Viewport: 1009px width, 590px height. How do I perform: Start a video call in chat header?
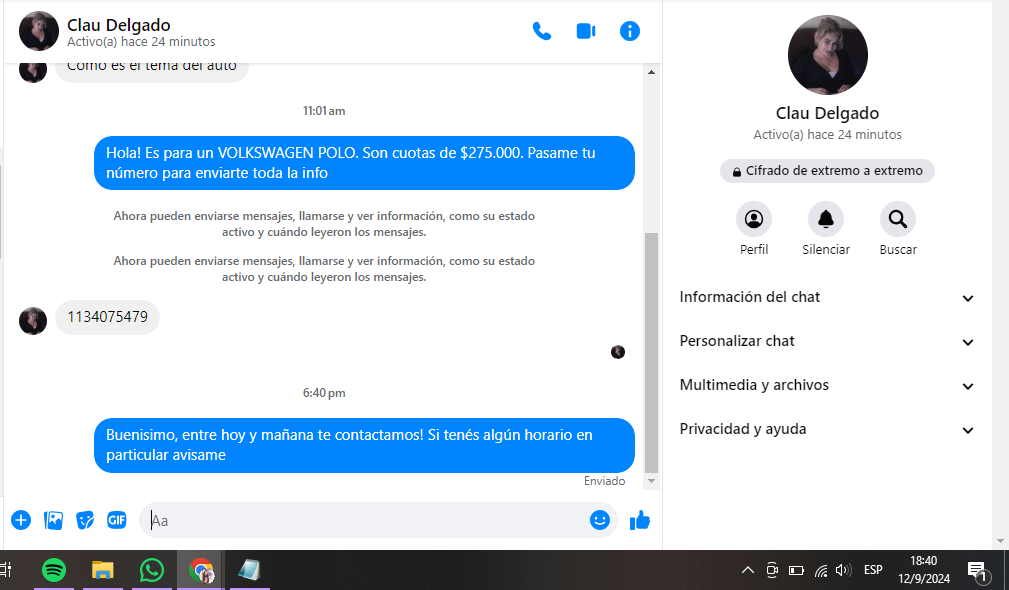click(586, 31)
